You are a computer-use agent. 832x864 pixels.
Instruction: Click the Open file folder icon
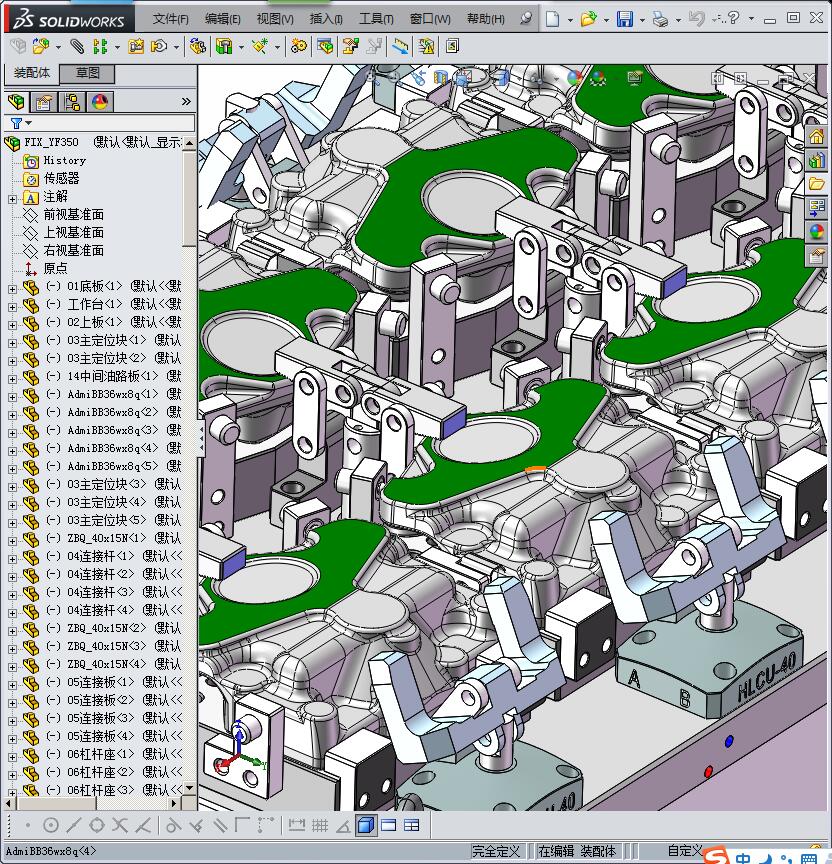click(588, 19)
